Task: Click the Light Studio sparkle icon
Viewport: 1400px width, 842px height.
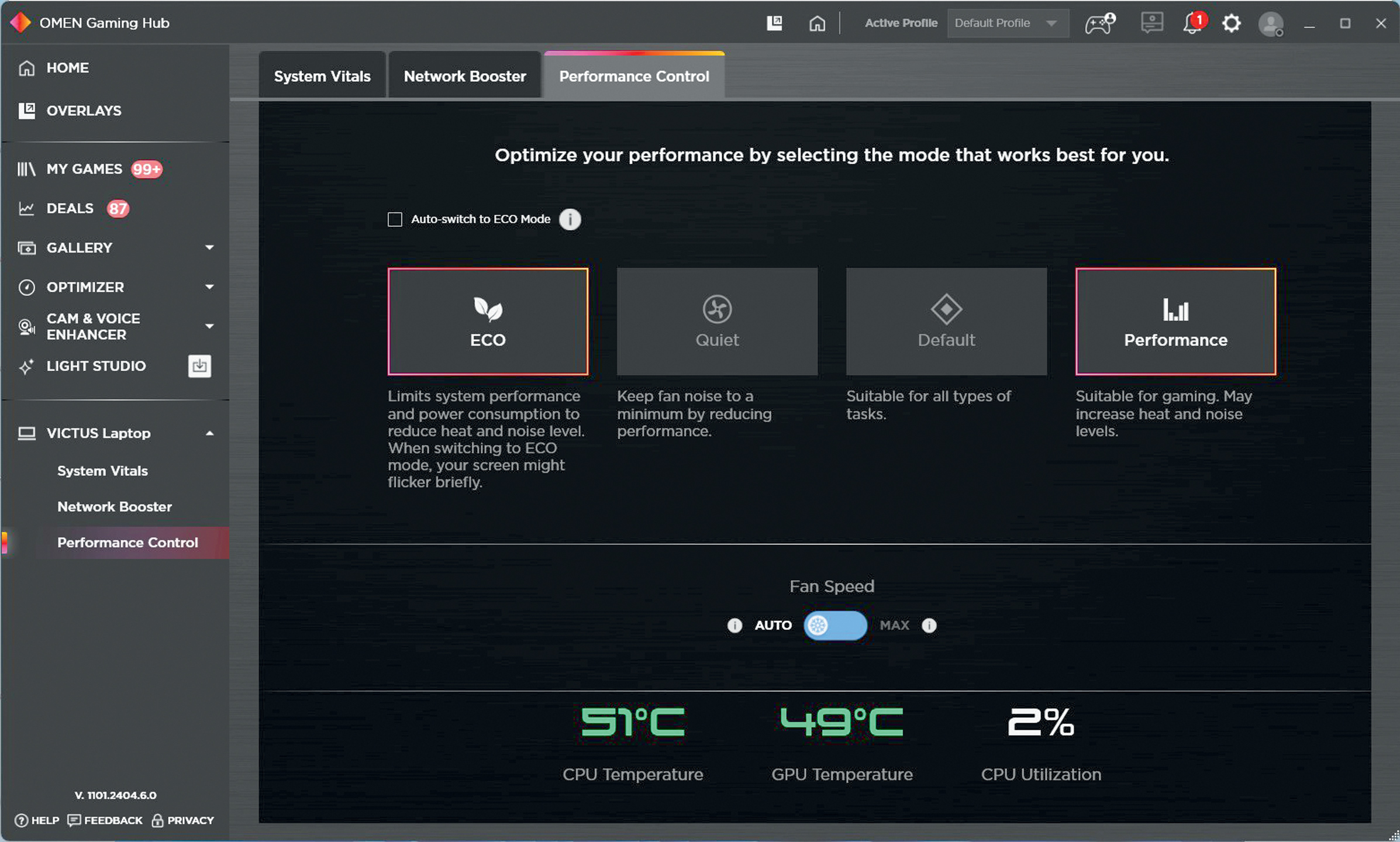Action: 26,367
